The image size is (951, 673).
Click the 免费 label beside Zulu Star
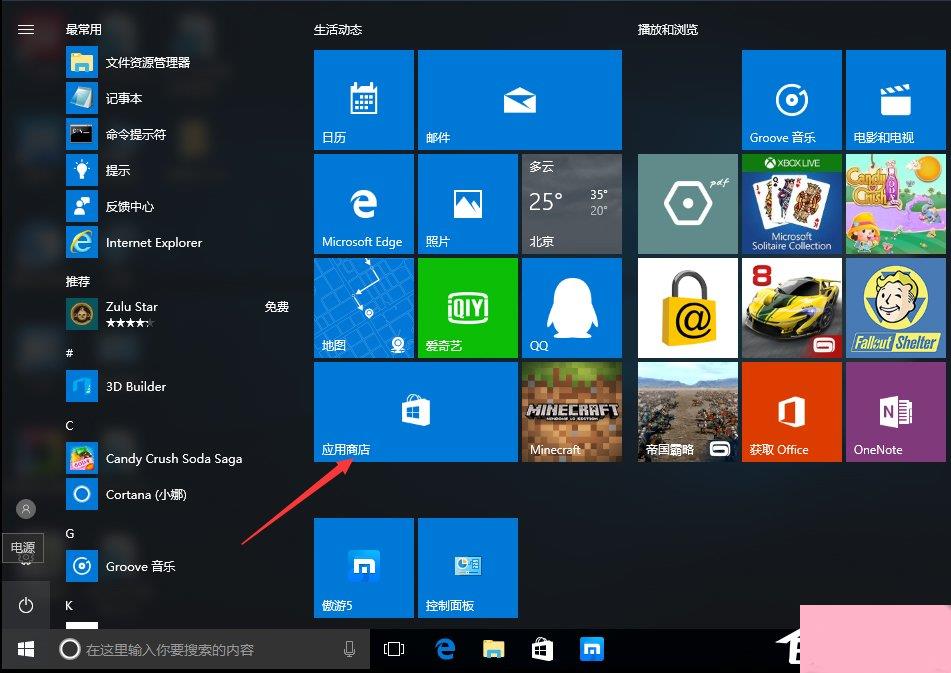pyautogui.click(x=277, y=307)
